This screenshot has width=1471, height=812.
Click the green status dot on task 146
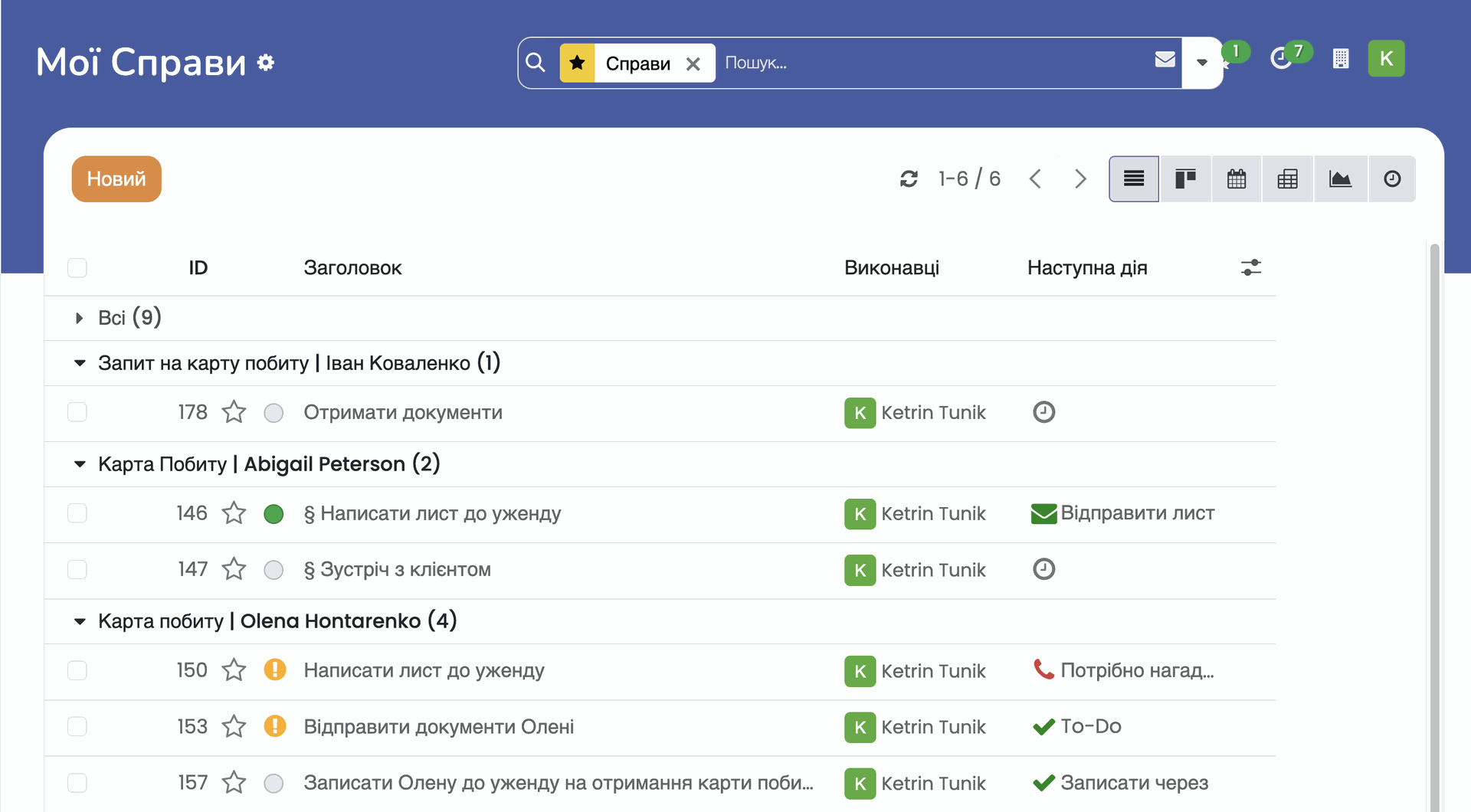point(274,514)
